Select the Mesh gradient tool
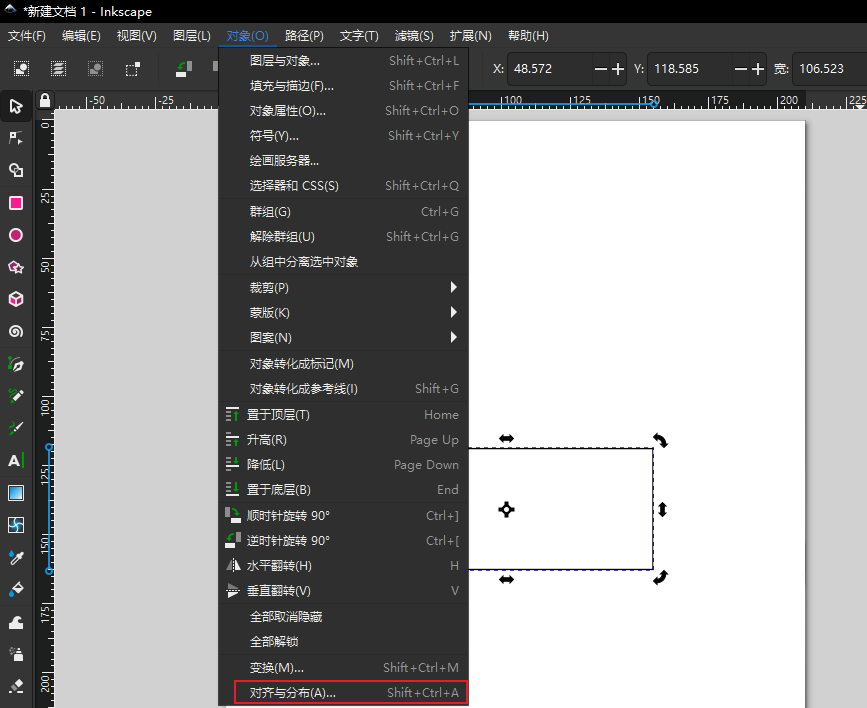The image size is (867, 708). (x=16, y=524)
